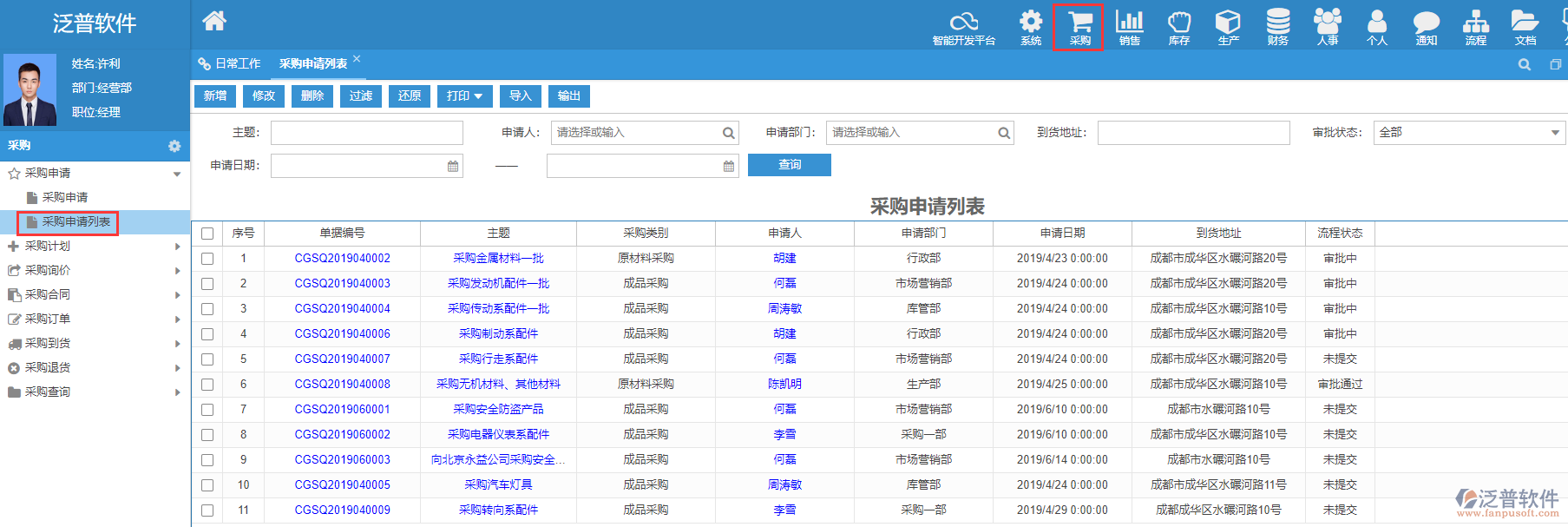Open the 申请日期 start date calendar picker
The height and width of the screenshot is (527, 1568).
[453, 166]
